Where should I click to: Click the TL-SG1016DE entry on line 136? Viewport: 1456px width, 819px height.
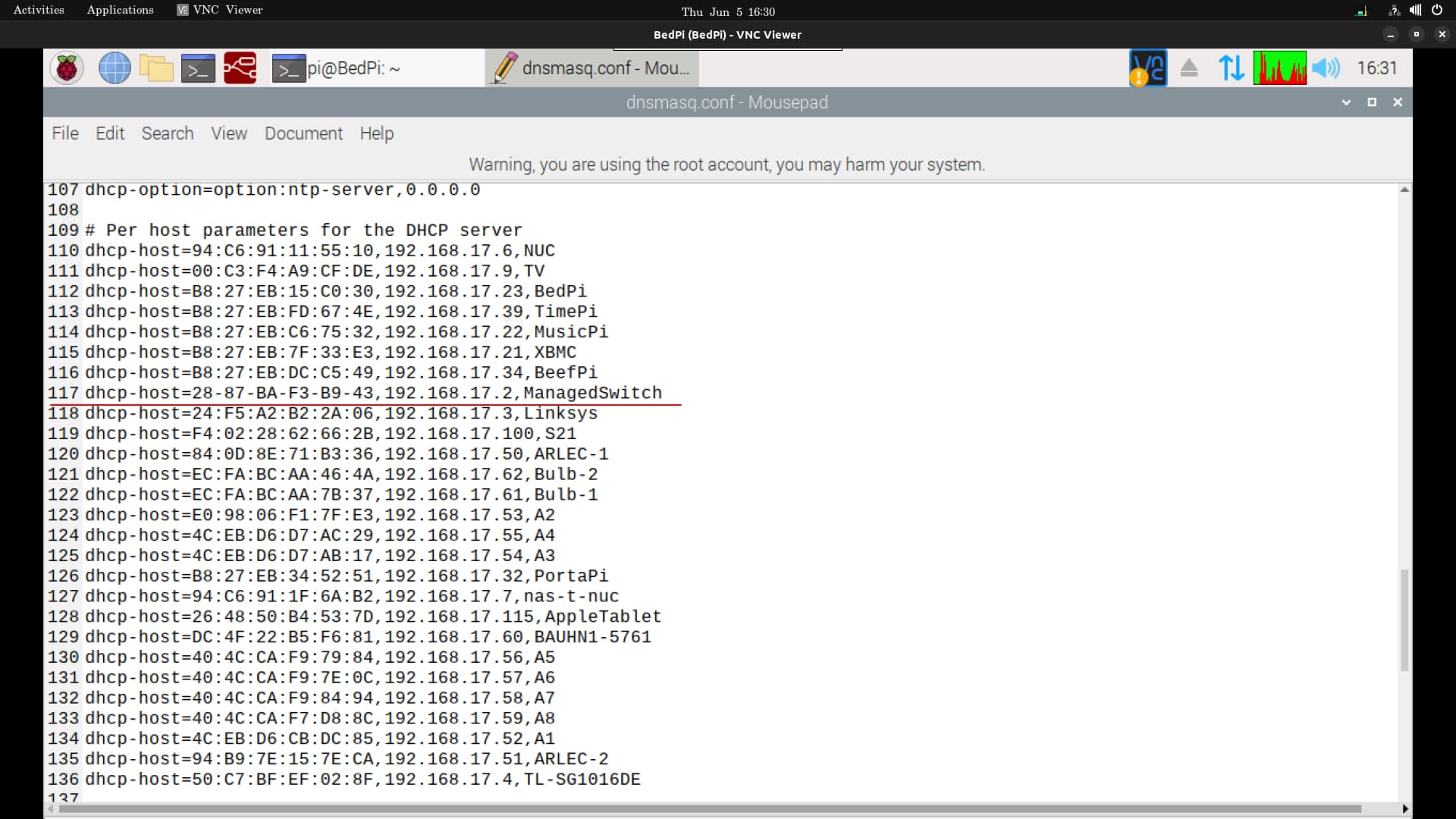[x=362, y=780]
